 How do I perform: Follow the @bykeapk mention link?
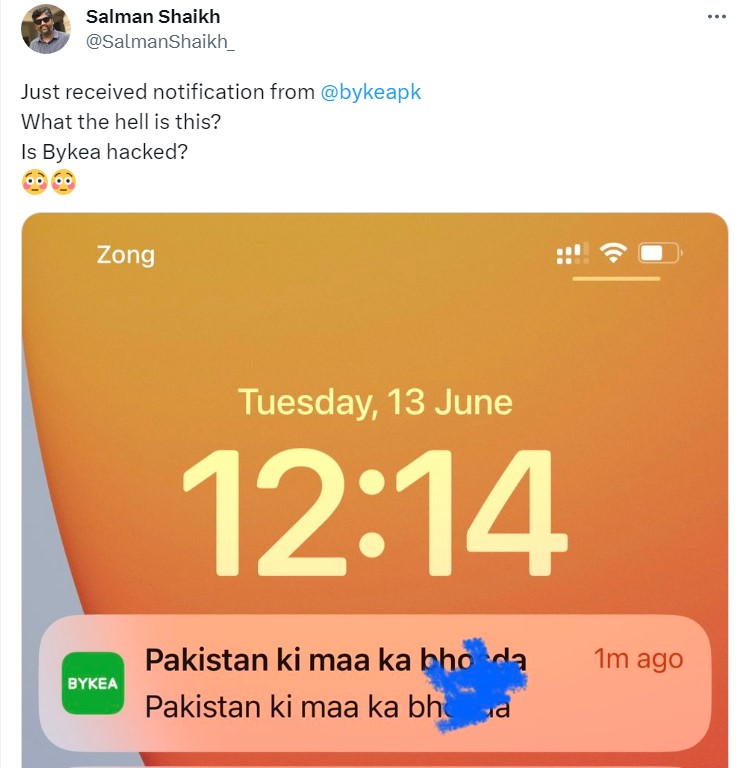tap(371, 92)
